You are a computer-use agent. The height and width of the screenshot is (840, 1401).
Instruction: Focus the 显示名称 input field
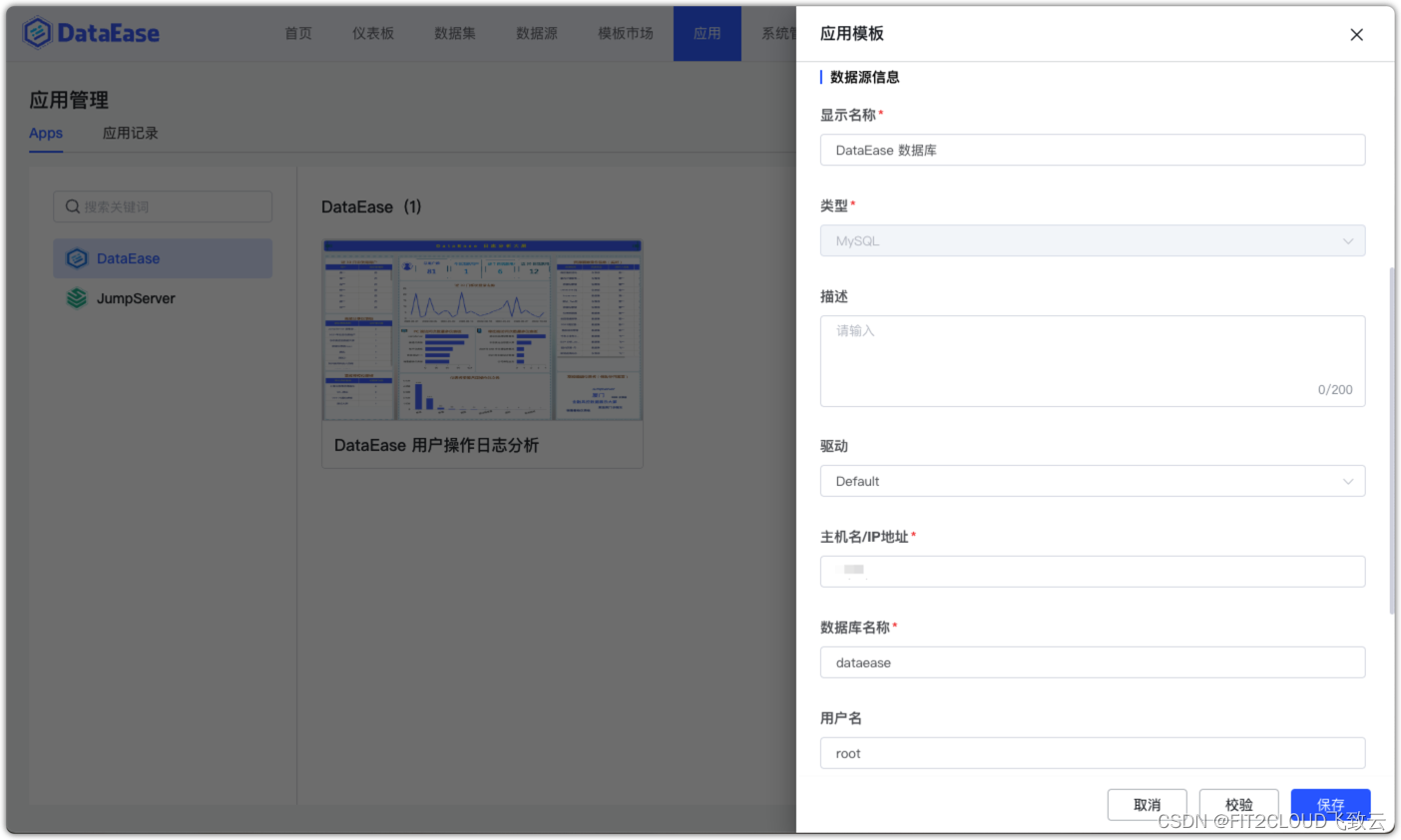1092,150
